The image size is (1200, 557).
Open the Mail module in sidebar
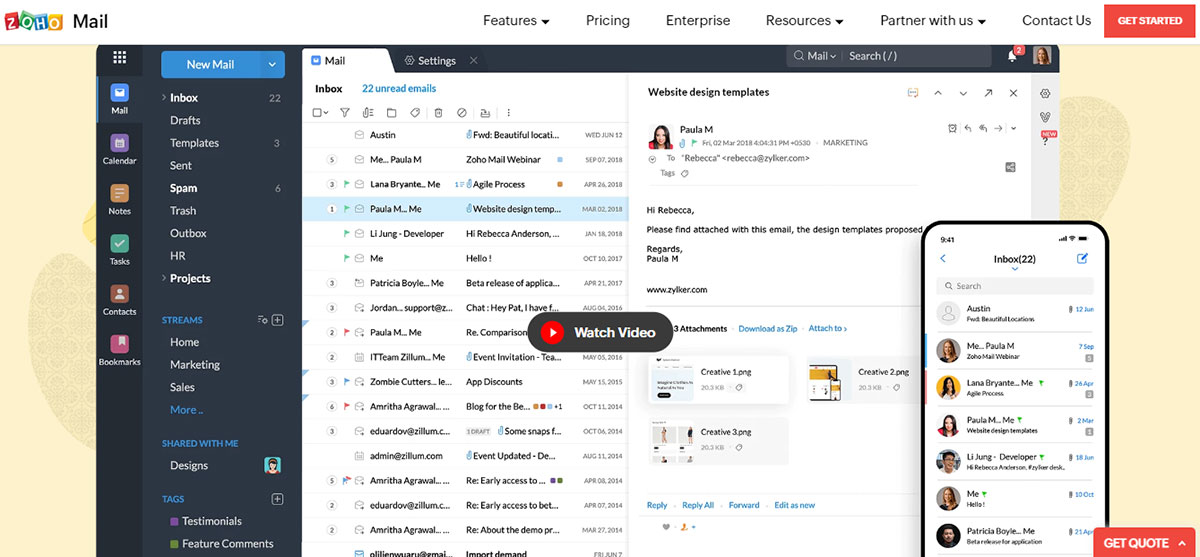click(120, 98)
